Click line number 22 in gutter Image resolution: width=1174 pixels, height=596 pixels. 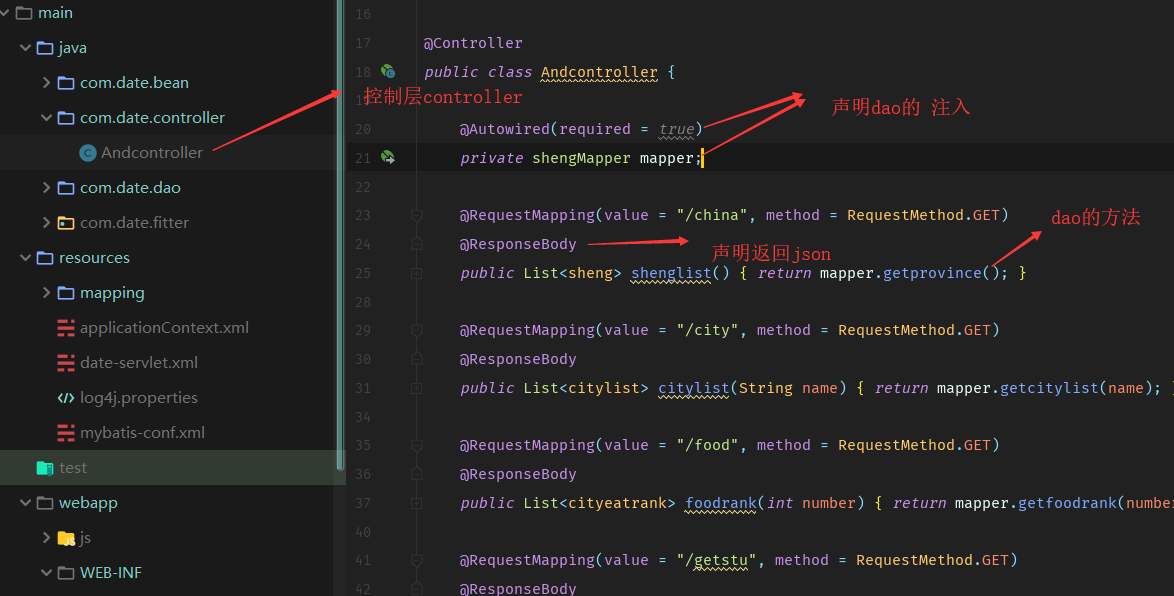click(363, 187)
